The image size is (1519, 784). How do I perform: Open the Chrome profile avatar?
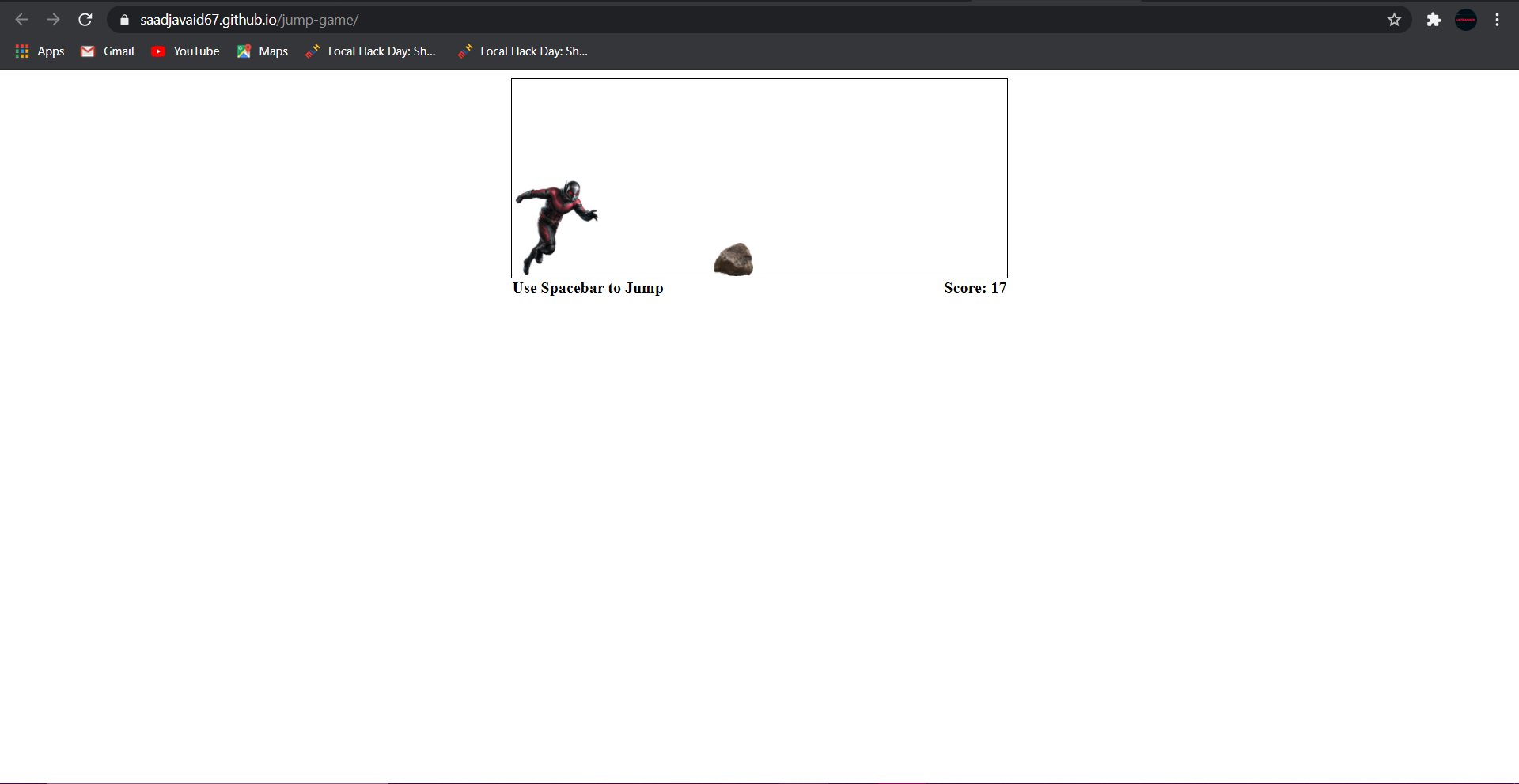[1466, 20]
